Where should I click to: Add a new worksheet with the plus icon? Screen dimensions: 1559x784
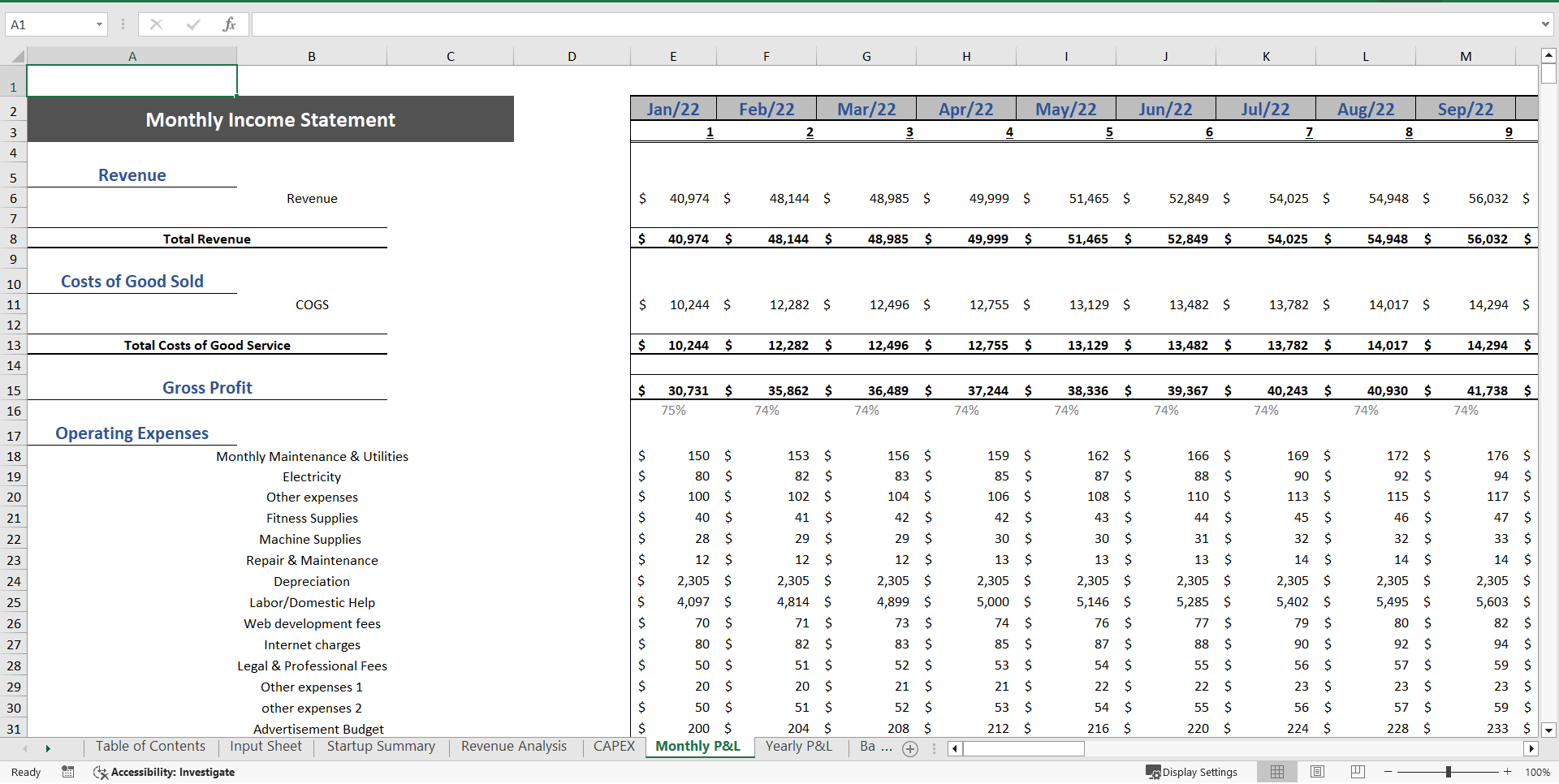pyautogui.click(x=910, y=749)
